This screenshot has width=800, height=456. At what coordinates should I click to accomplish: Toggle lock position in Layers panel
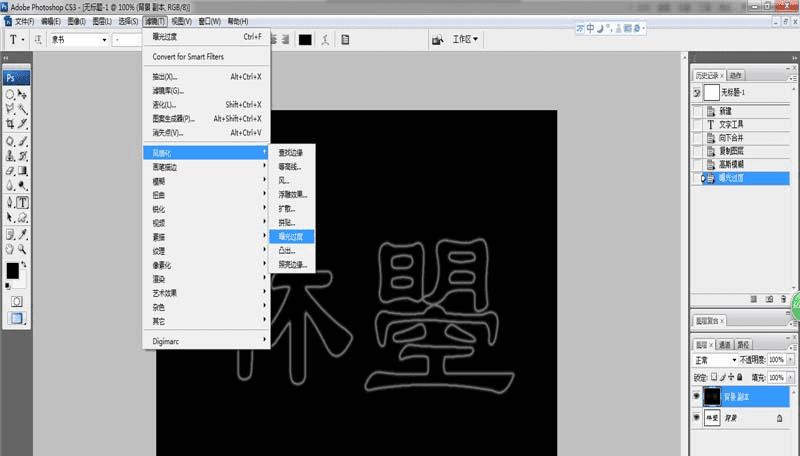click(x=731, y=377)
